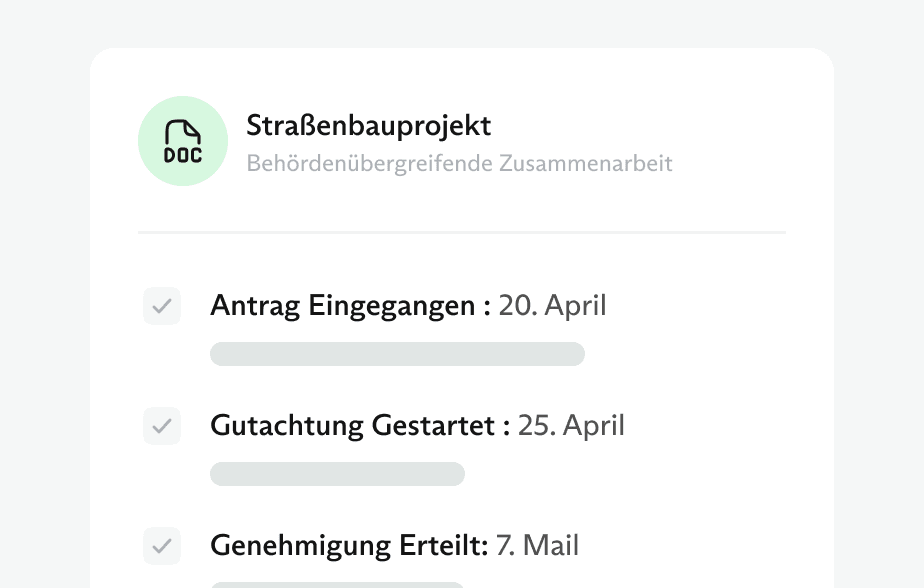Image resolution: width=924 pixels, height=588 pixels.
Task: Click the gray bar under Antrag Eingegangen
Action: point(397,354)
